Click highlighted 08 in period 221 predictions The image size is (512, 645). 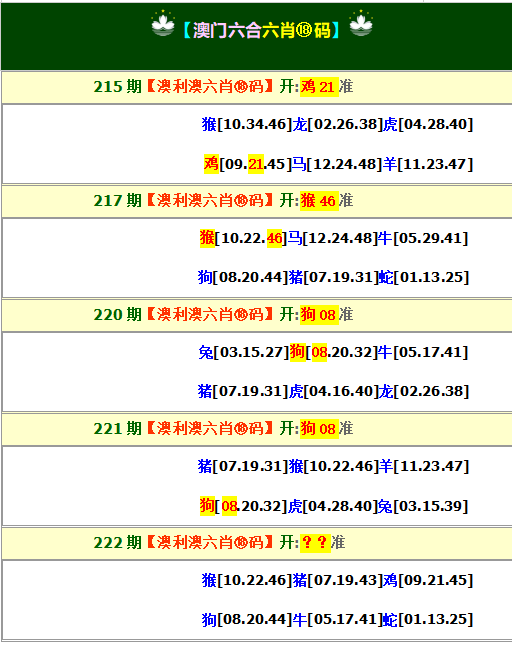pos(229,506)
